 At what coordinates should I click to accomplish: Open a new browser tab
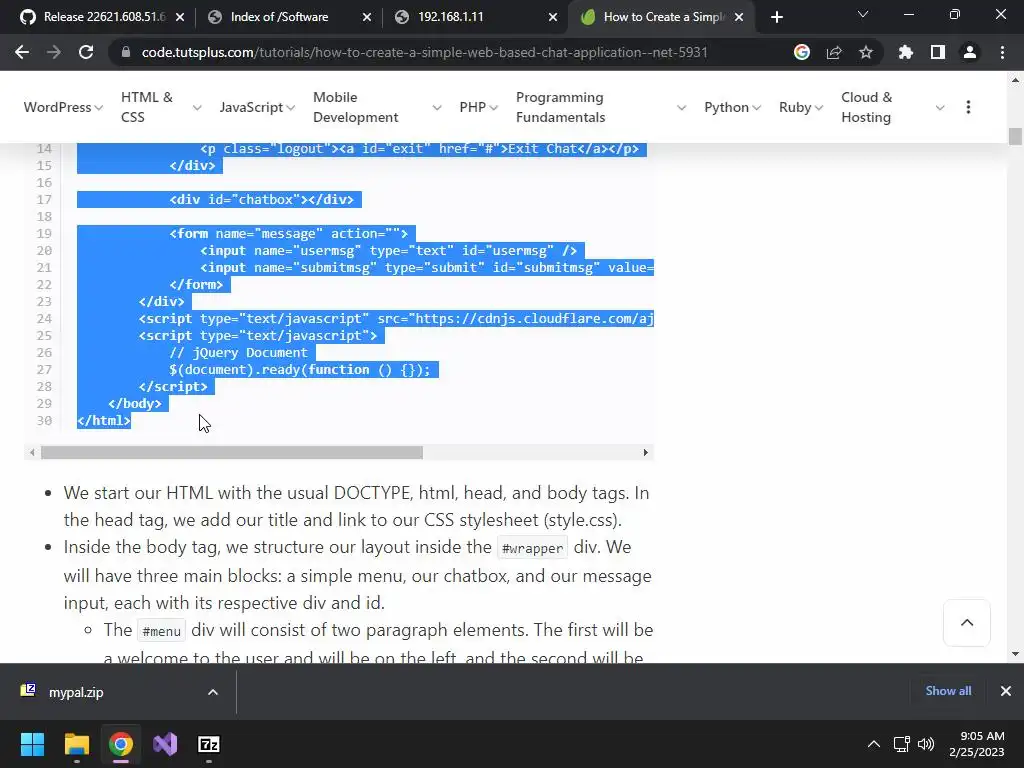click(776, 17)
